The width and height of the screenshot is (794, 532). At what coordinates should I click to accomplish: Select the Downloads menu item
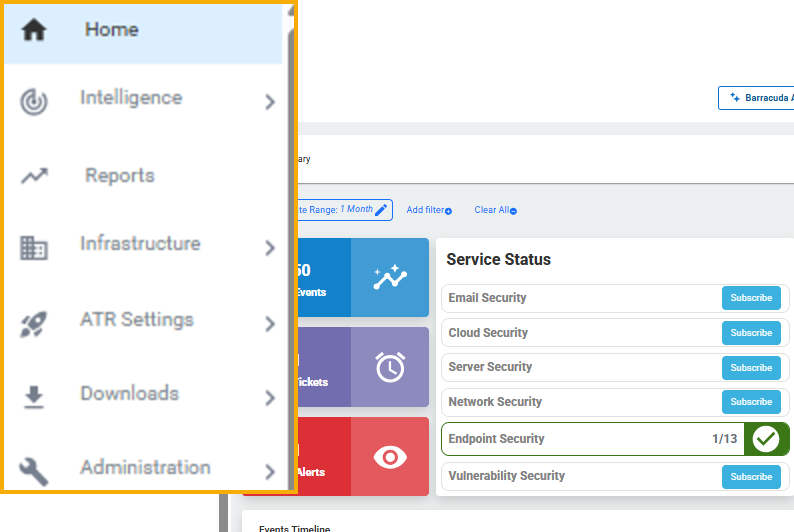point(129,394)
